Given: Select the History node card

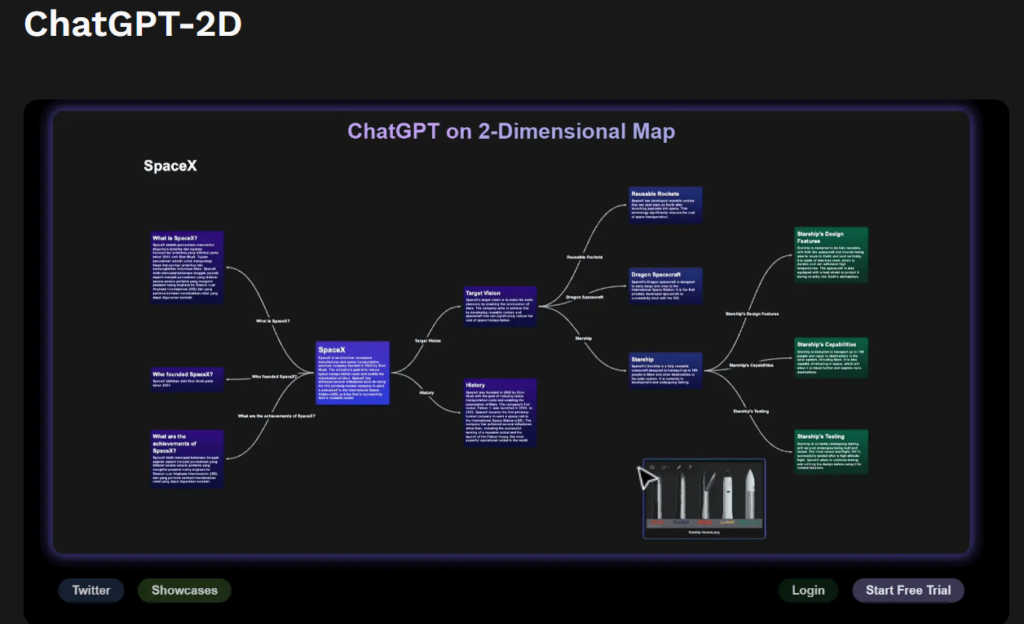Looking at the screenshot, I should click(500, 411).
